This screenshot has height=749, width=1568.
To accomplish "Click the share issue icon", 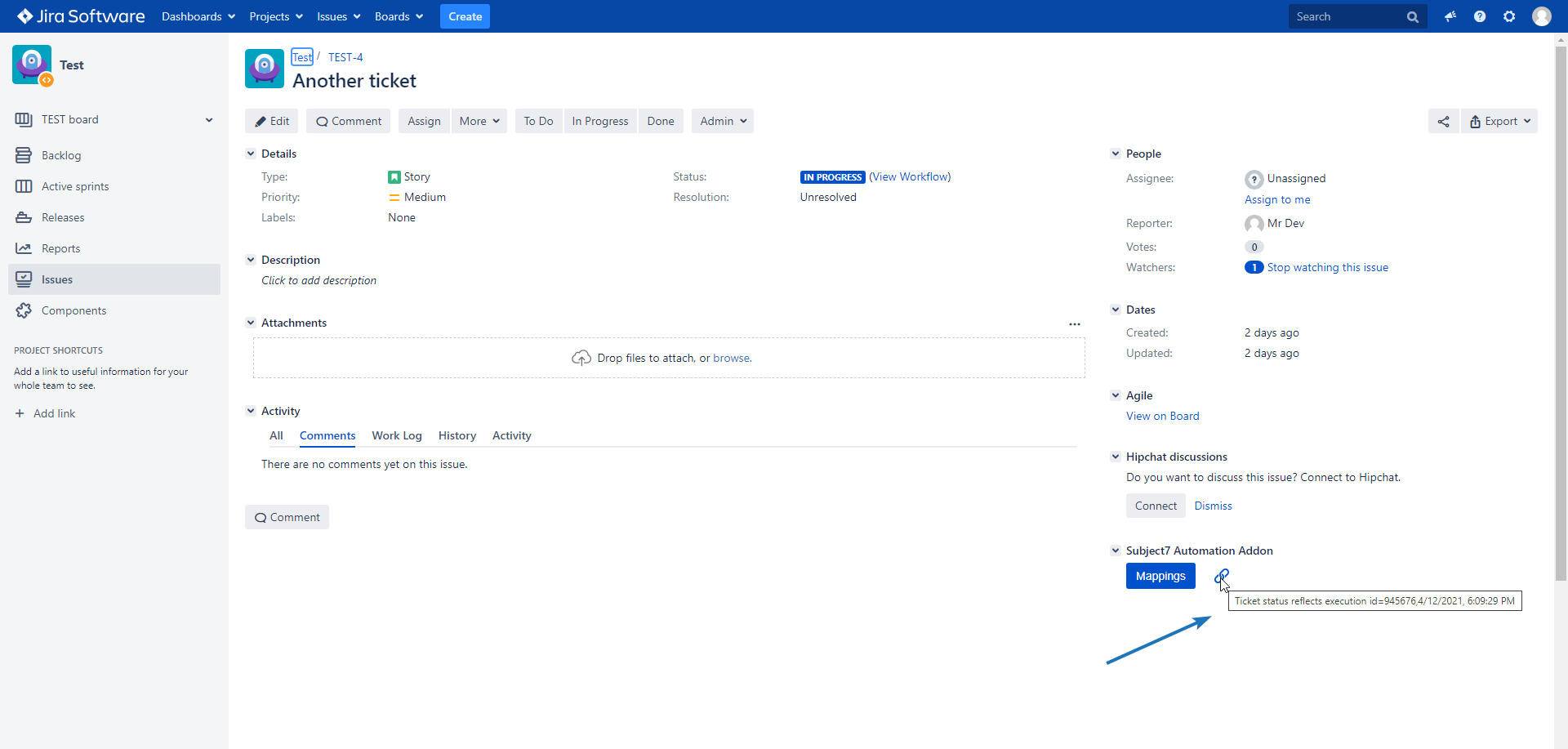I will point(1443,121).
